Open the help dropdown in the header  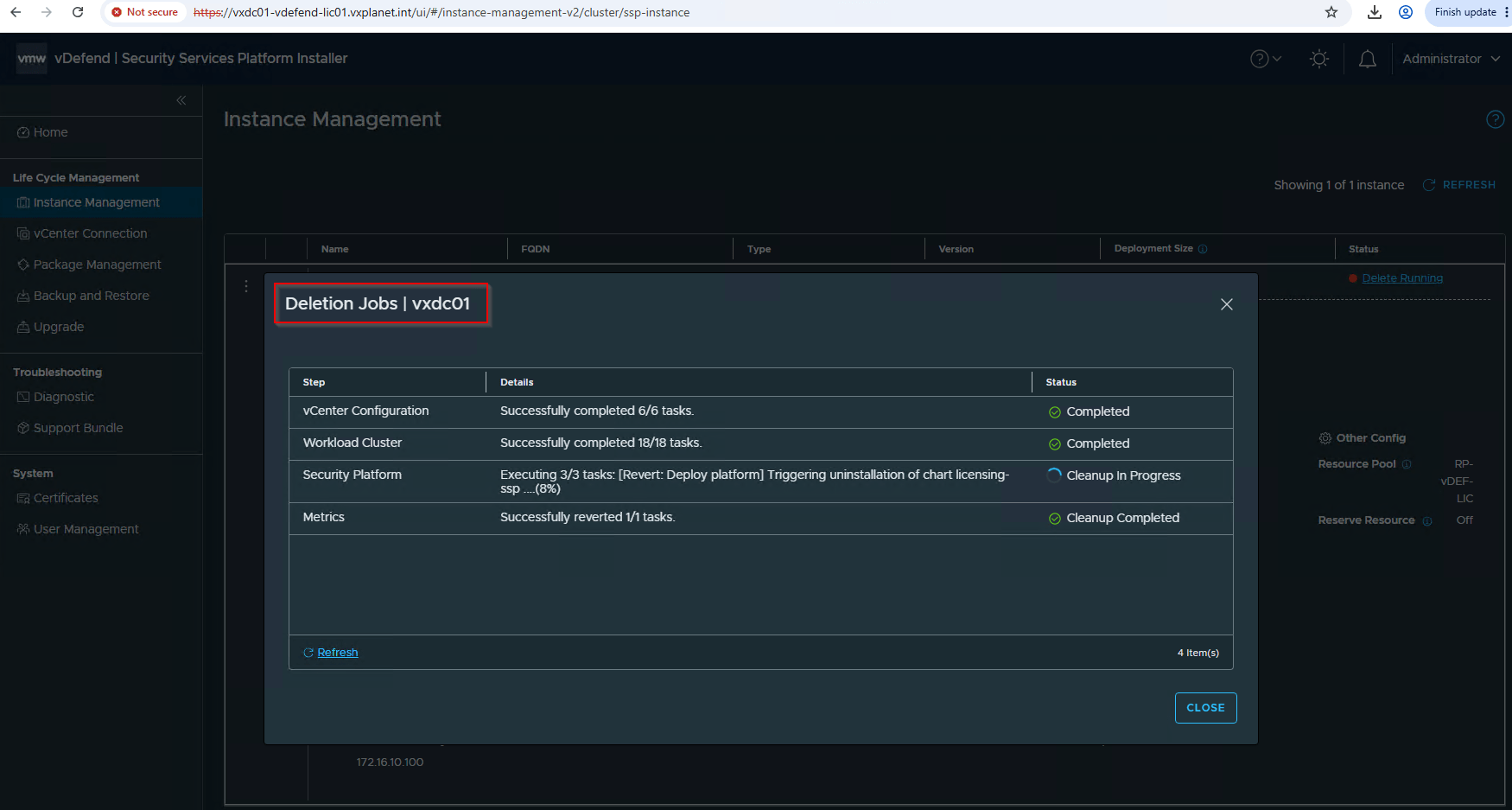click(x=1266, y=59)
